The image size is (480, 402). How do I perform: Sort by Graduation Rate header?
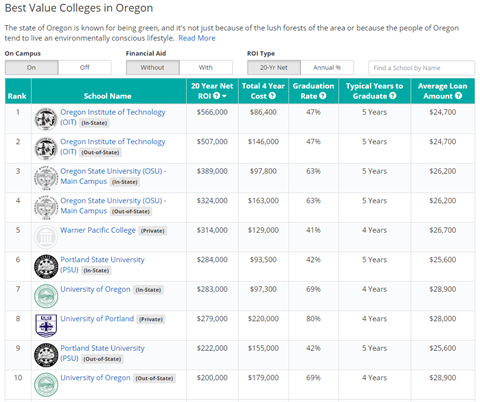pos(313,91)
